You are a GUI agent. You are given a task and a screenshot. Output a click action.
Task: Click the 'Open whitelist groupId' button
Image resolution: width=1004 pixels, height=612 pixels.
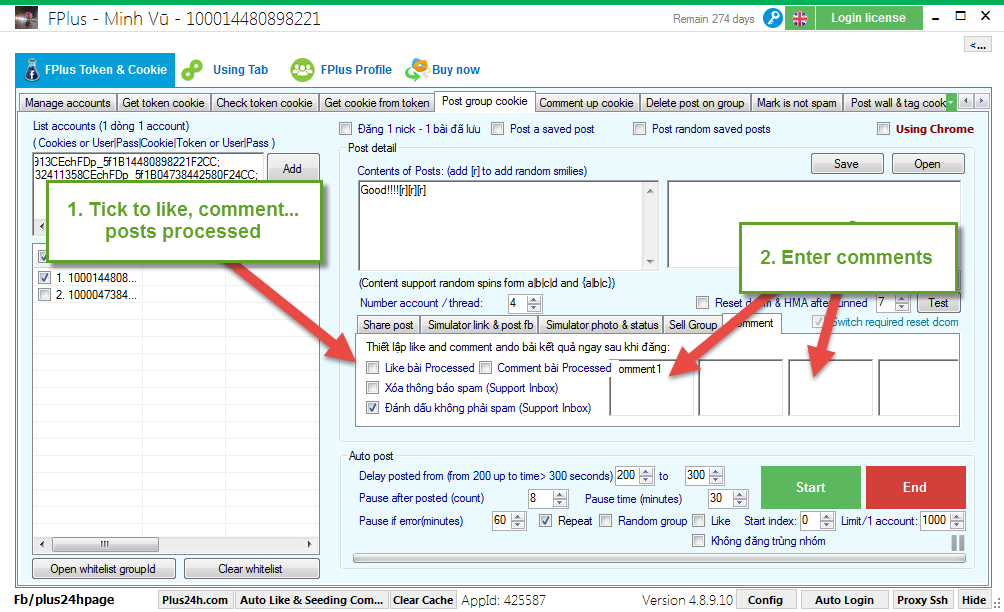103,568
